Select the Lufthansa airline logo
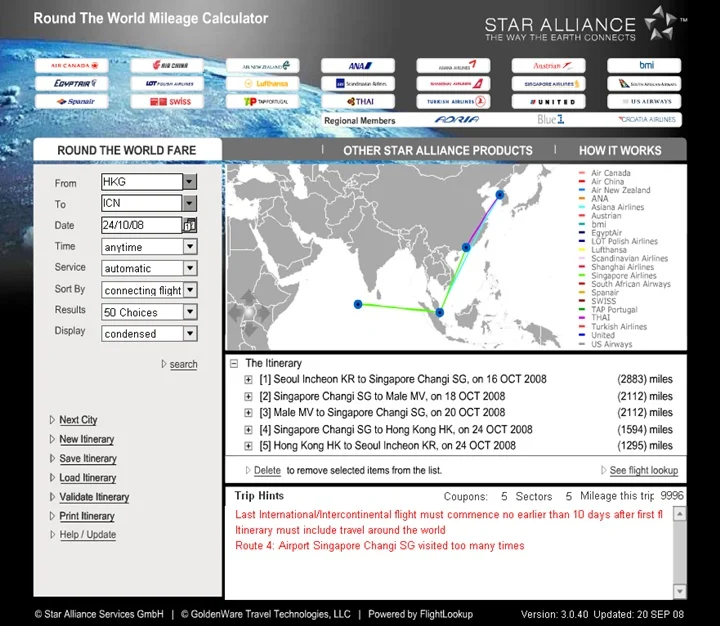Image resolution: width=720 pixels, height=626 pixels. point(263,84)
